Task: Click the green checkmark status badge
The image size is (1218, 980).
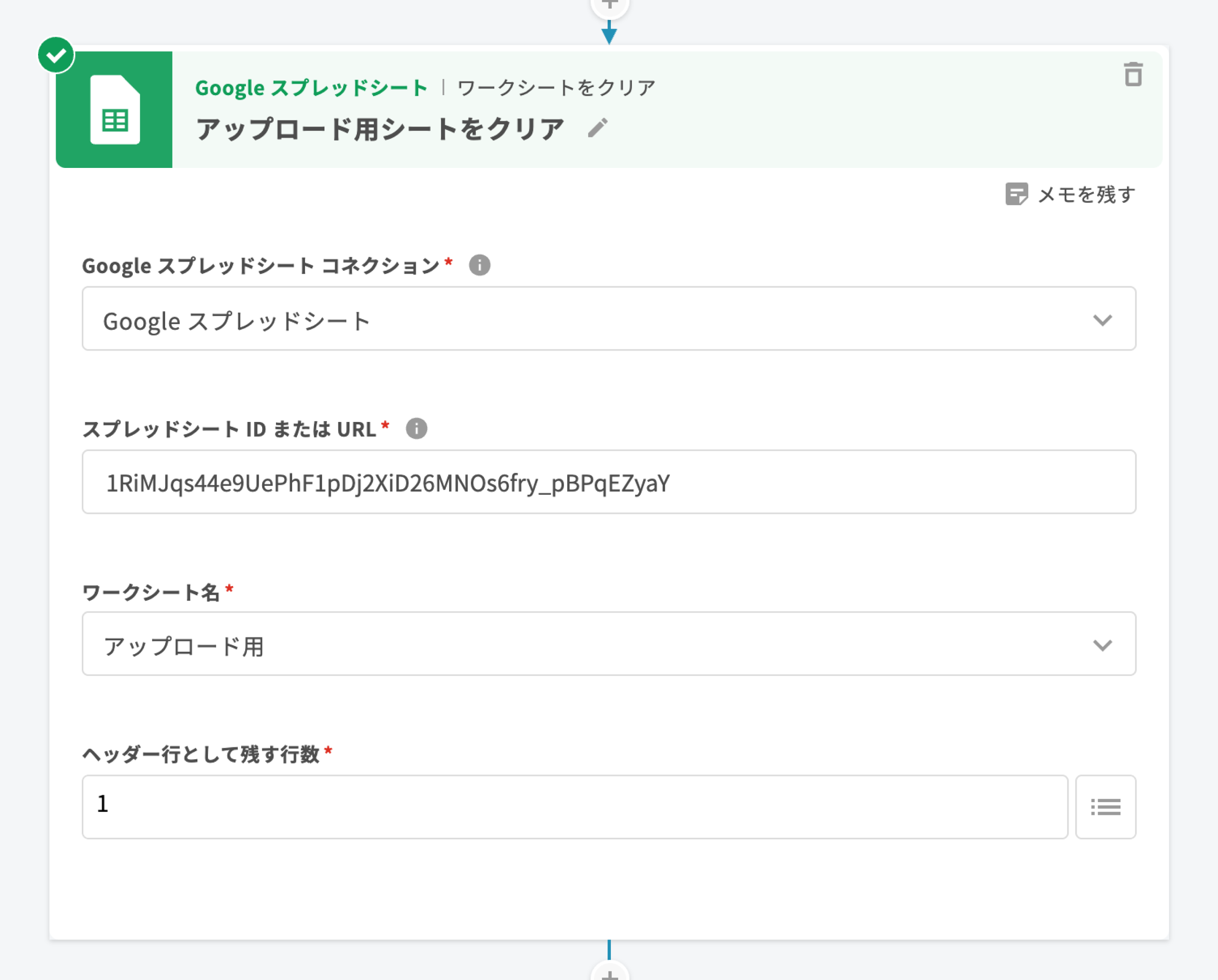Action: 56,55
